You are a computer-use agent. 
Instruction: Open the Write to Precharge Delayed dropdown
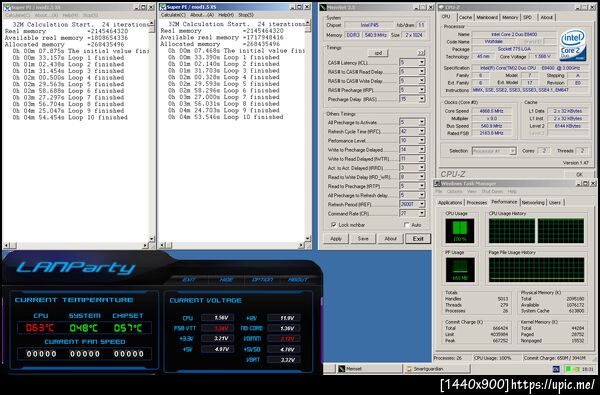point(421,150)
